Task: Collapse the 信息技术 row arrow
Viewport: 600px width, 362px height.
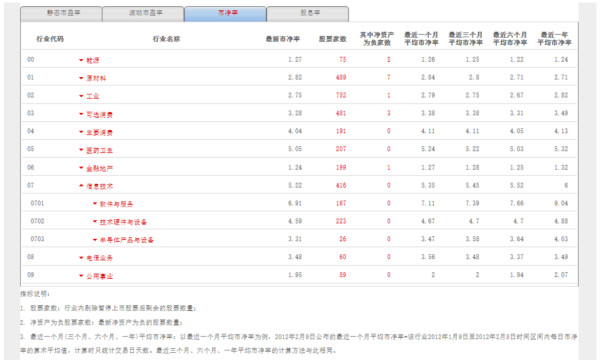Action: pyautogui.click(x=81, y=186)
